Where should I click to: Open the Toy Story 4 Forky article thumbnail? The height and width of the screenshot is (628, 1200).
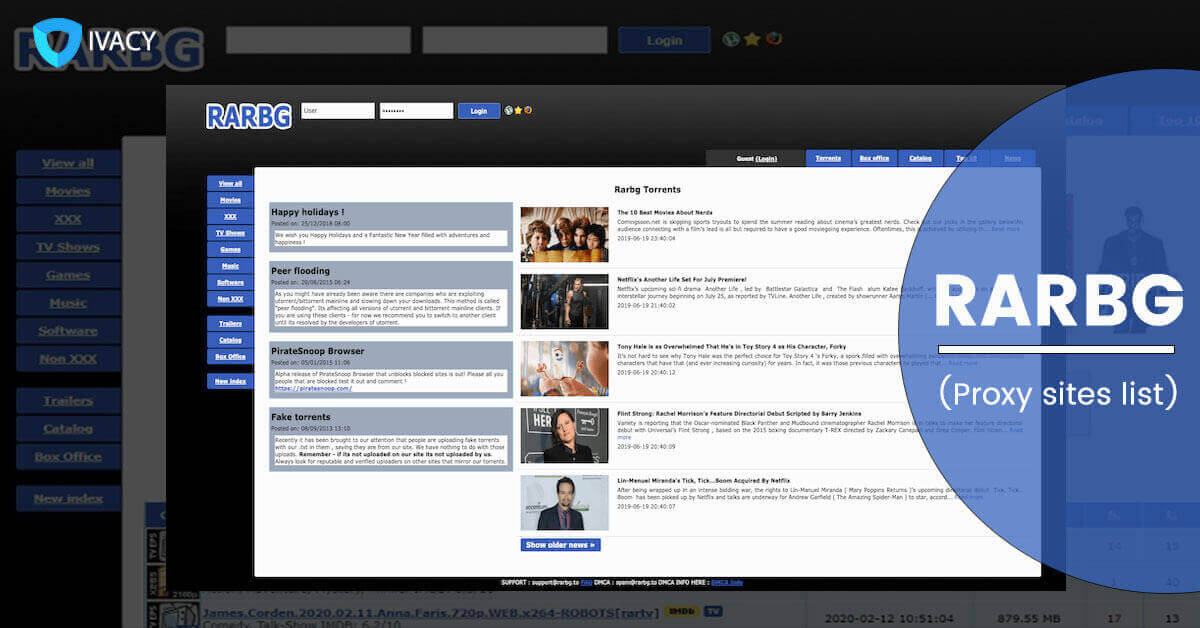564,368
